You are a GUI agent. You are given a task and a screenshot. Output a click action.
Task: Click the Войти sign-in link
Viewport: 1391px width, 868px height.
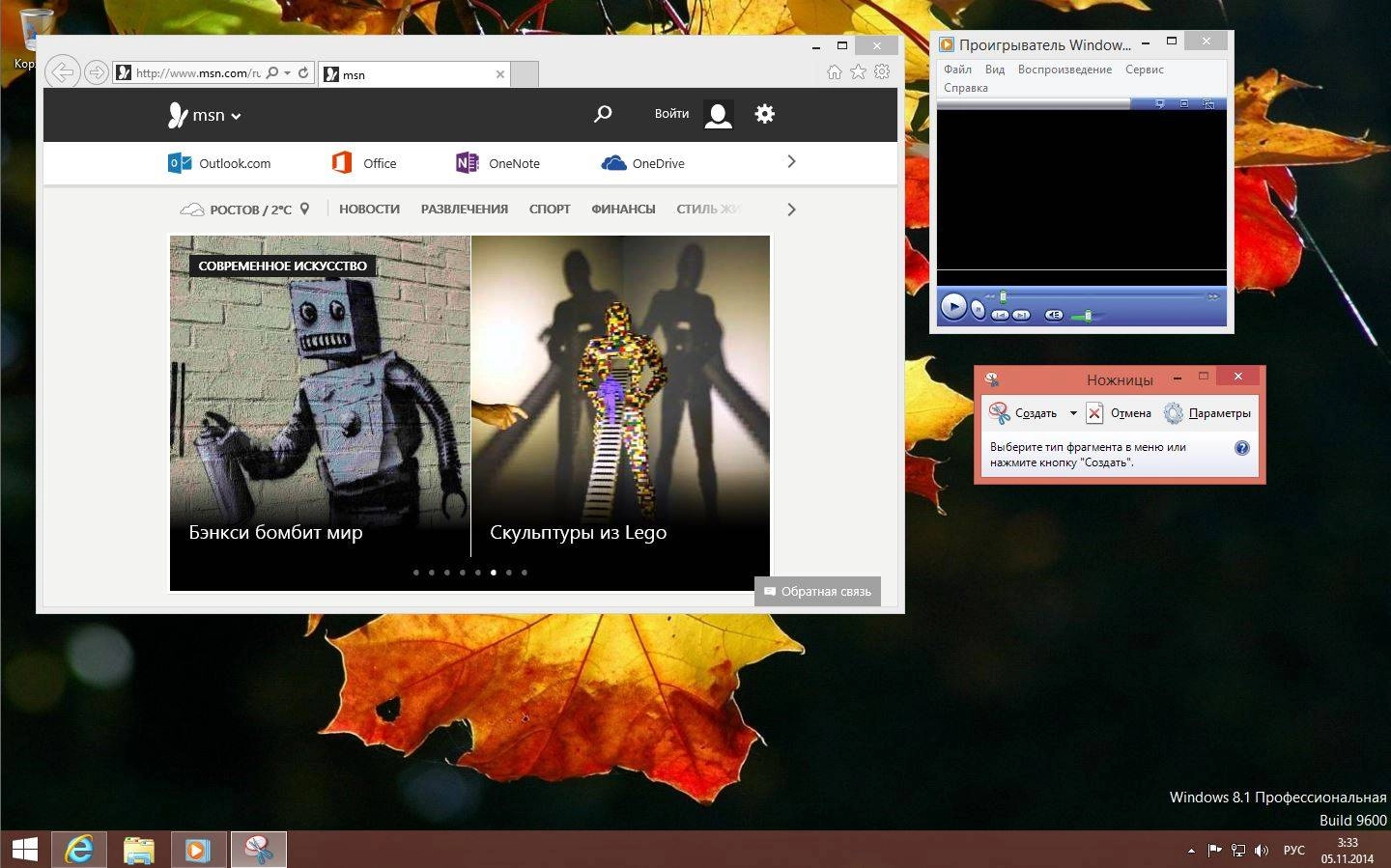671,114
